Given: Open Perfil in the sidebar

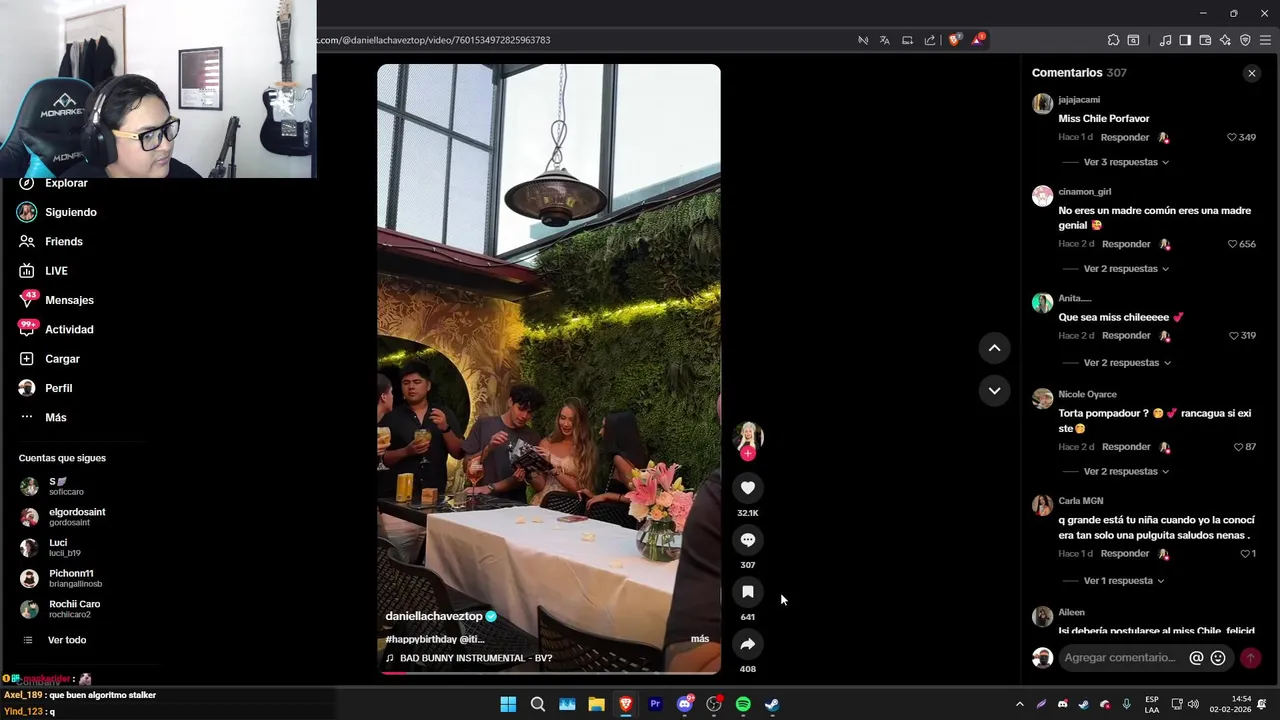Looking at the screenshot, I should 58,388.
